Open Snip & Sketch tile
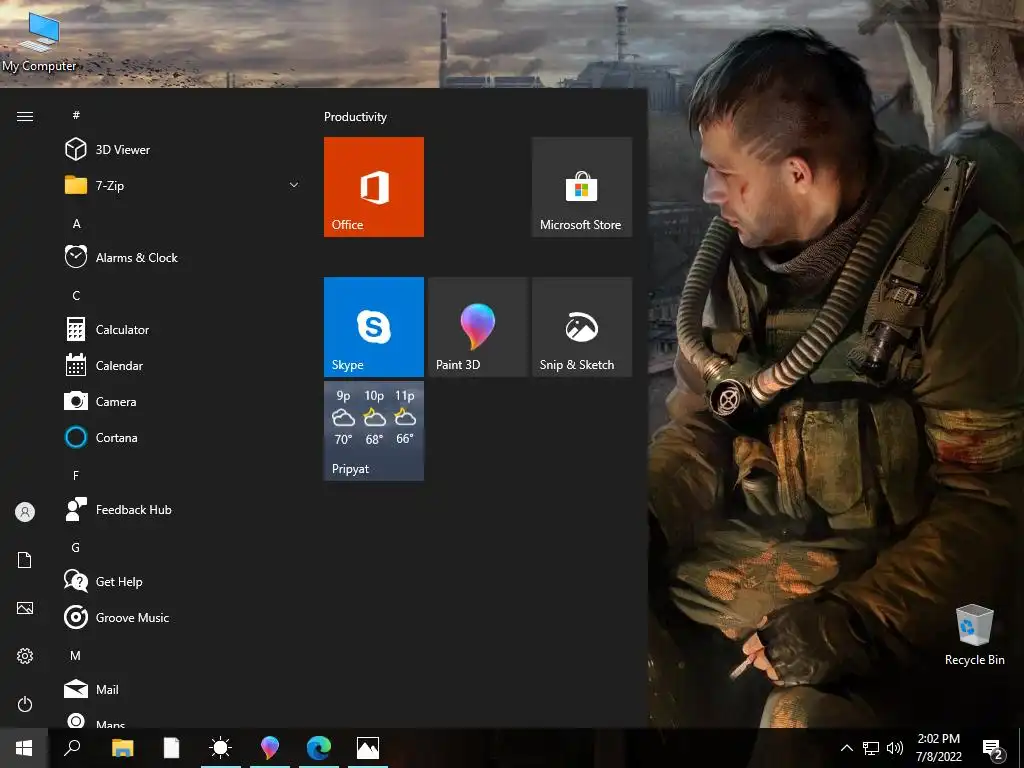Screen dimensions: 1024x768 pyautogui.click(x=582, y=327)
